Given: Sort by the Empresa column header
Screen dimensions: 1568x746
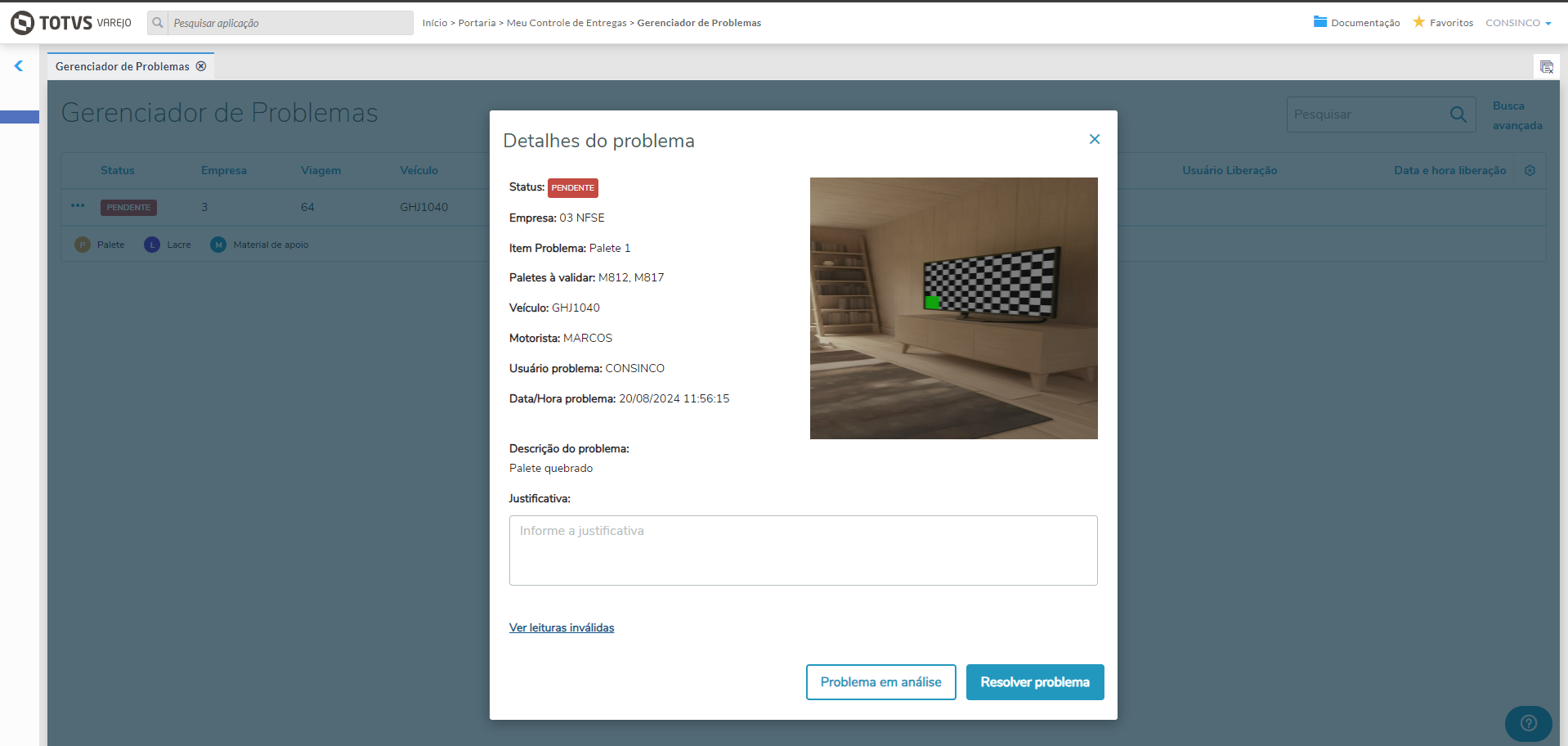Looking at the screenshot, I should pyautogui.click(x=224, y=170).
